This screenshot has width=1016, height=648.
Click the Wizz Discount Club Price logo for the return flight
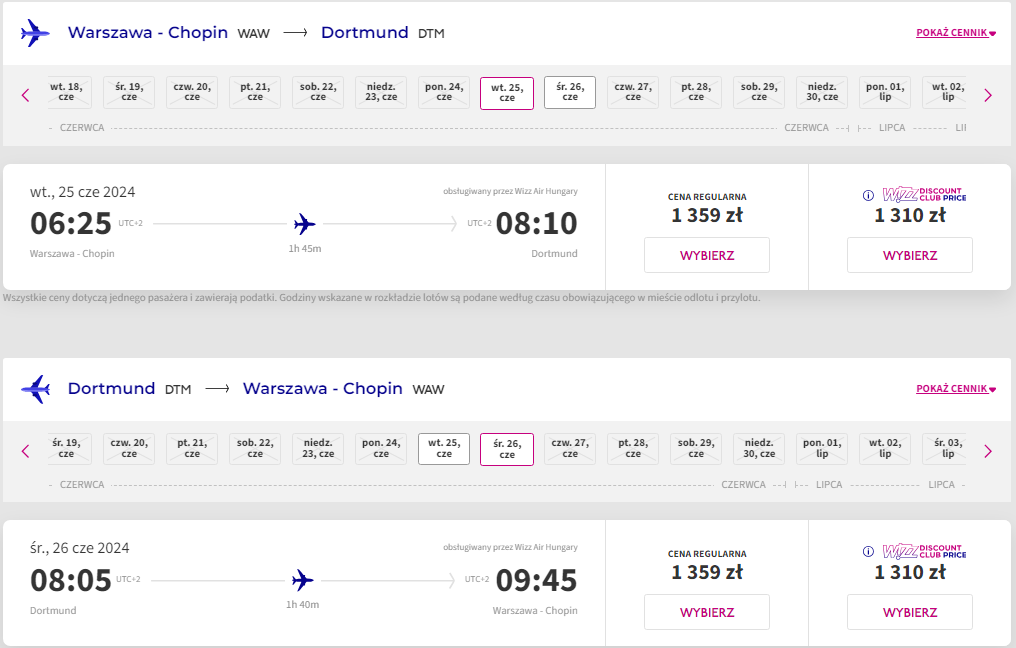[924, 551]
